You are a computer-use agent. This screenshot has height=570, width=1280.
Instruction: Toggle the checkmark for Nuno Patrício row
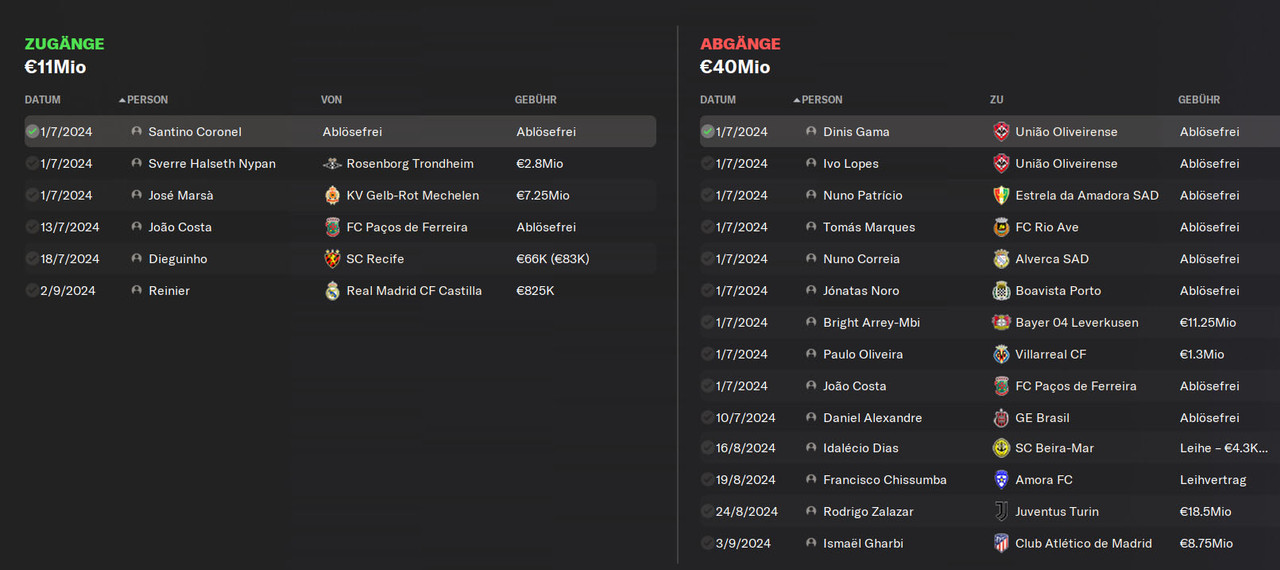coord(707,196)
